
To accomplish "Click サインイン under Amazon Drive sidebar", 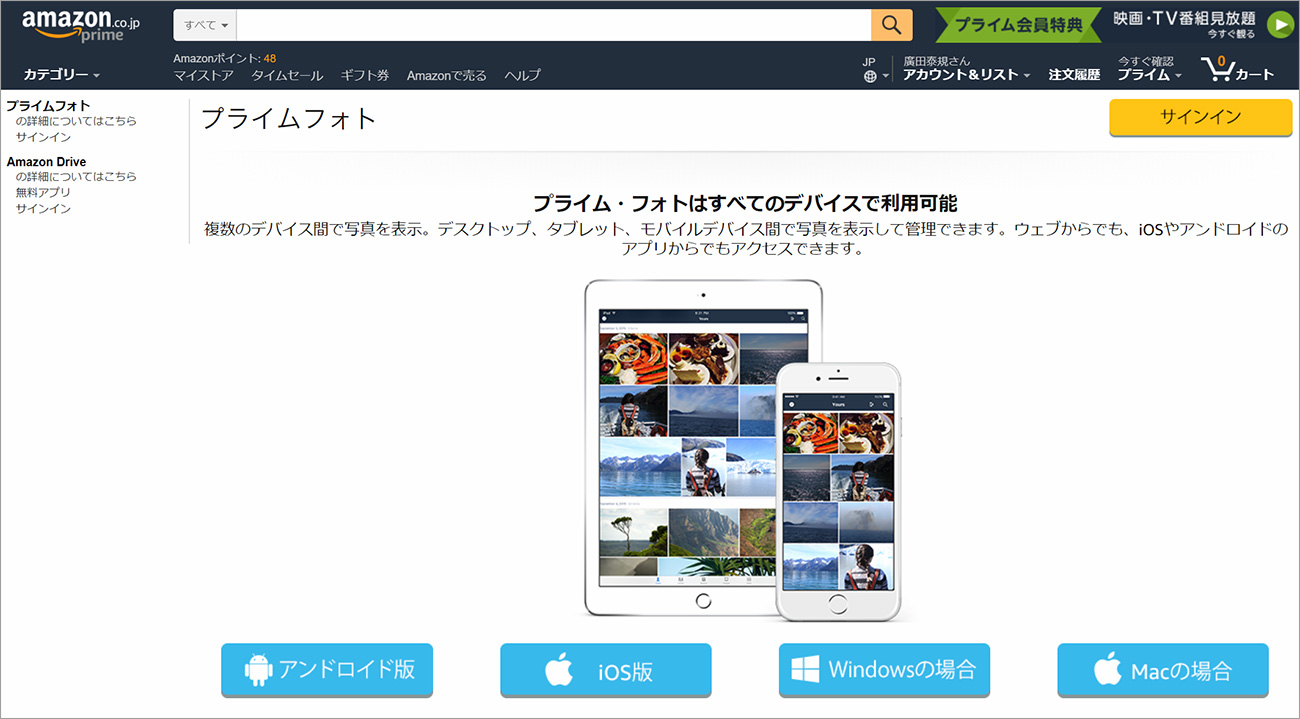I will pos(43,209).
